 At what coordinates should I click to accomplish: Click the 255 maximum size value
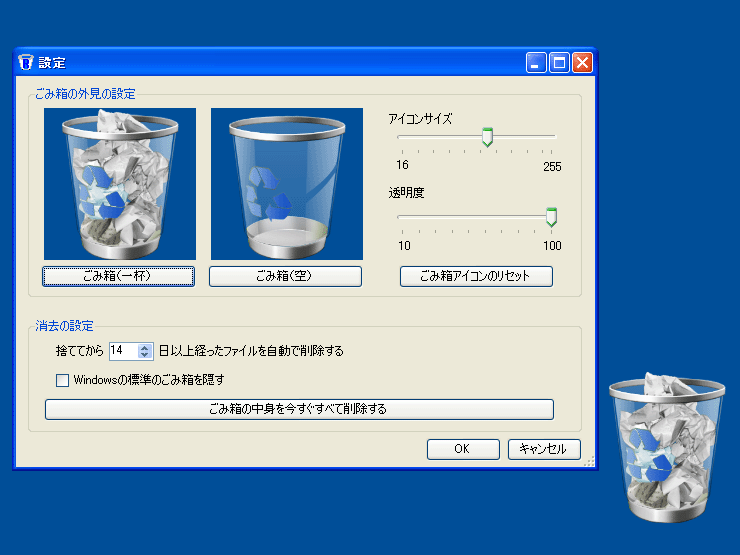(552, 167)
